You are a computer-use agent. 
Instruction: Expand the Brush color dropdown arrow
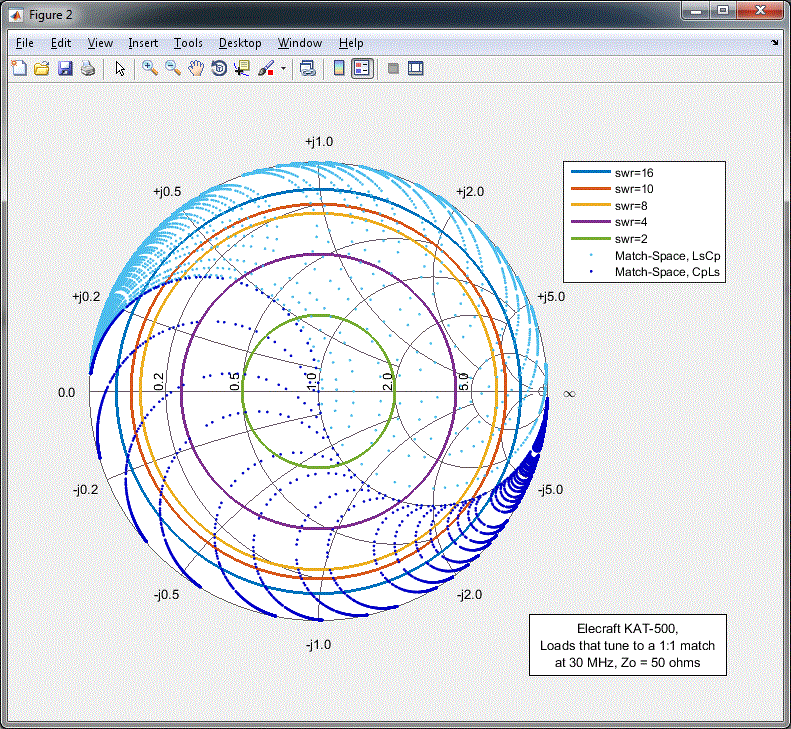tap(283, 68)
